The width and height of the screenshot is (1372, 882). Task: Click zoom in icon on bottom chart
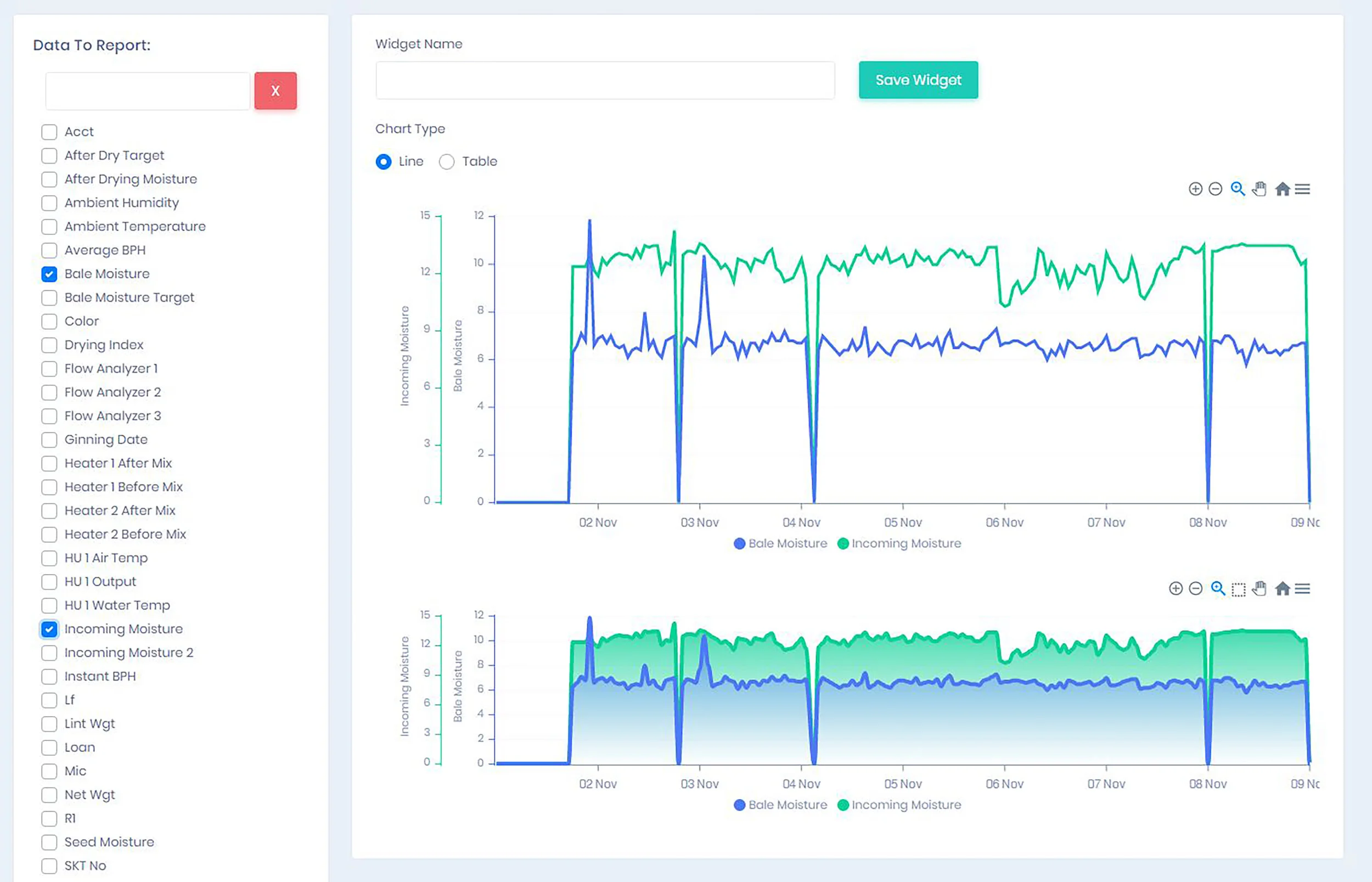(x=1176, y=589)
